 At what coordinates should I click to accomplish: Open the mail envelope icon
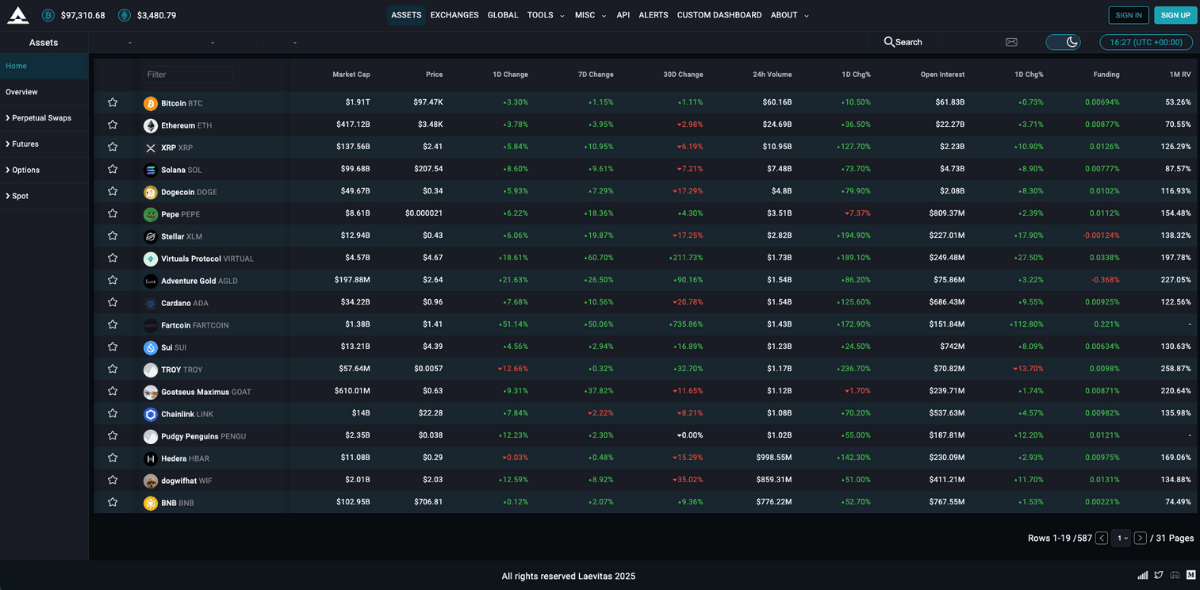(1011, 42)
